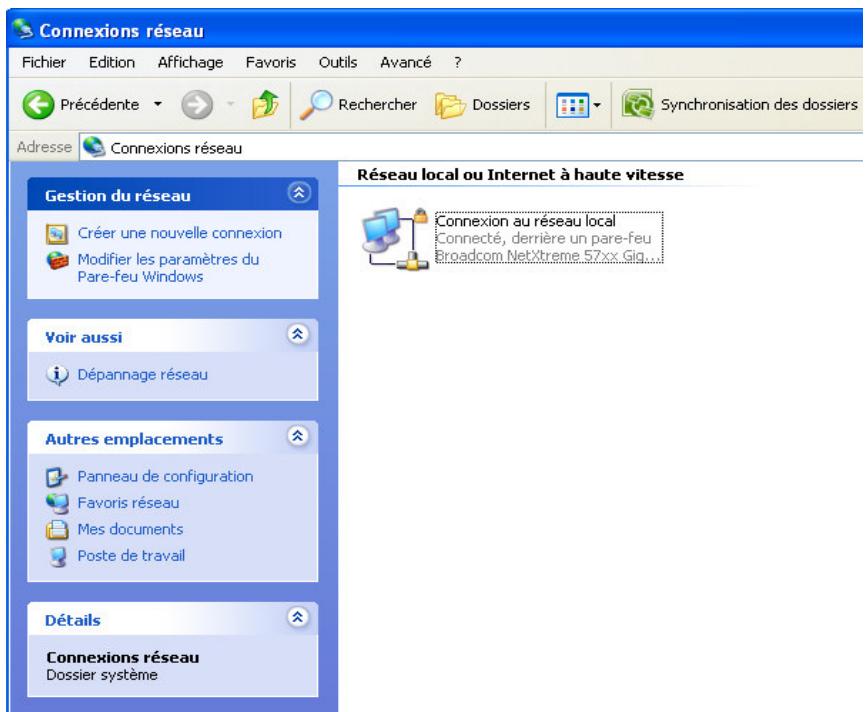This screenshot has width=865, height=712.
Task: Click the Précédente button label
Action: [99, 105]
